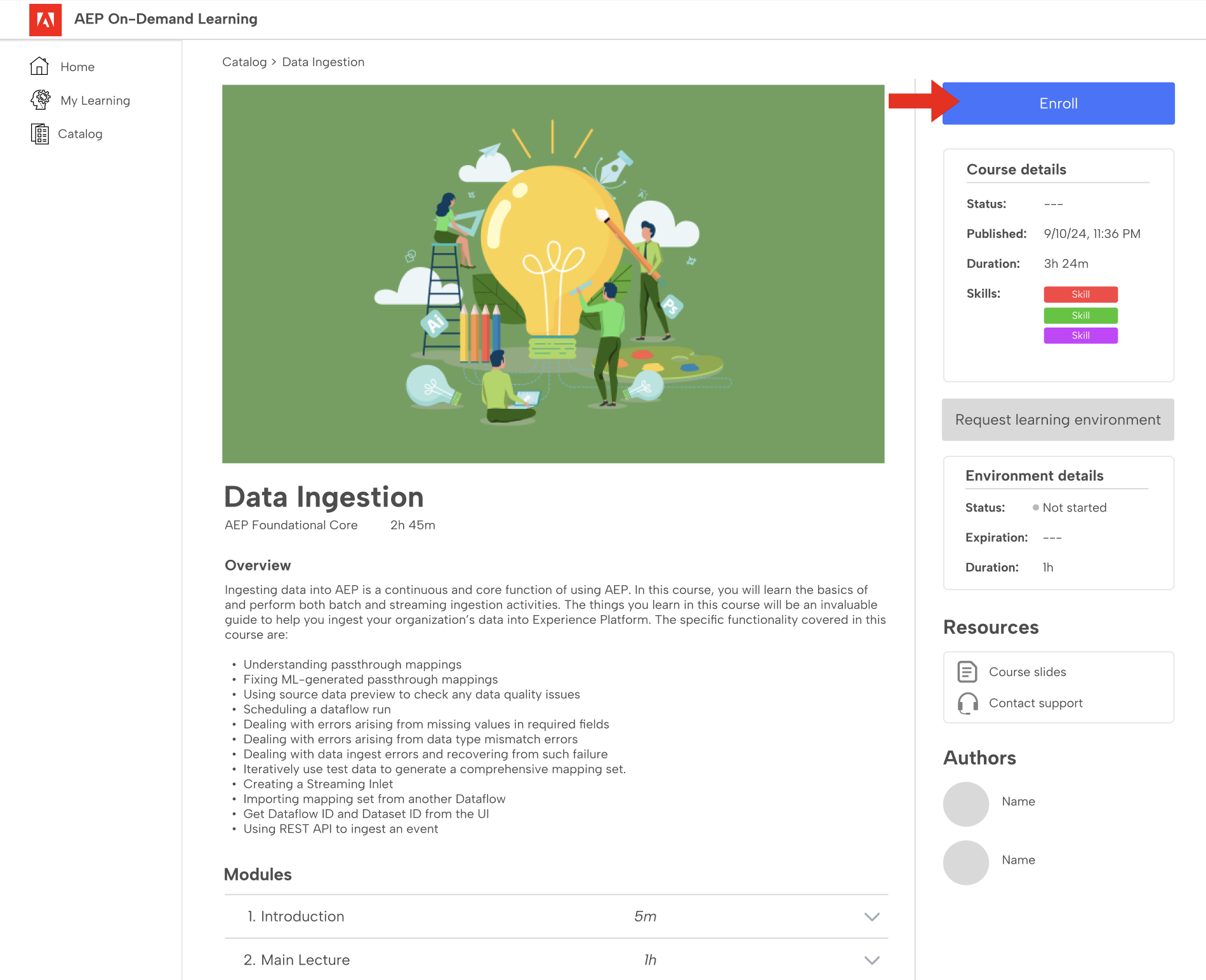
Task: Click bullet Understanding passthrough mappings
Action: (352, 665)
